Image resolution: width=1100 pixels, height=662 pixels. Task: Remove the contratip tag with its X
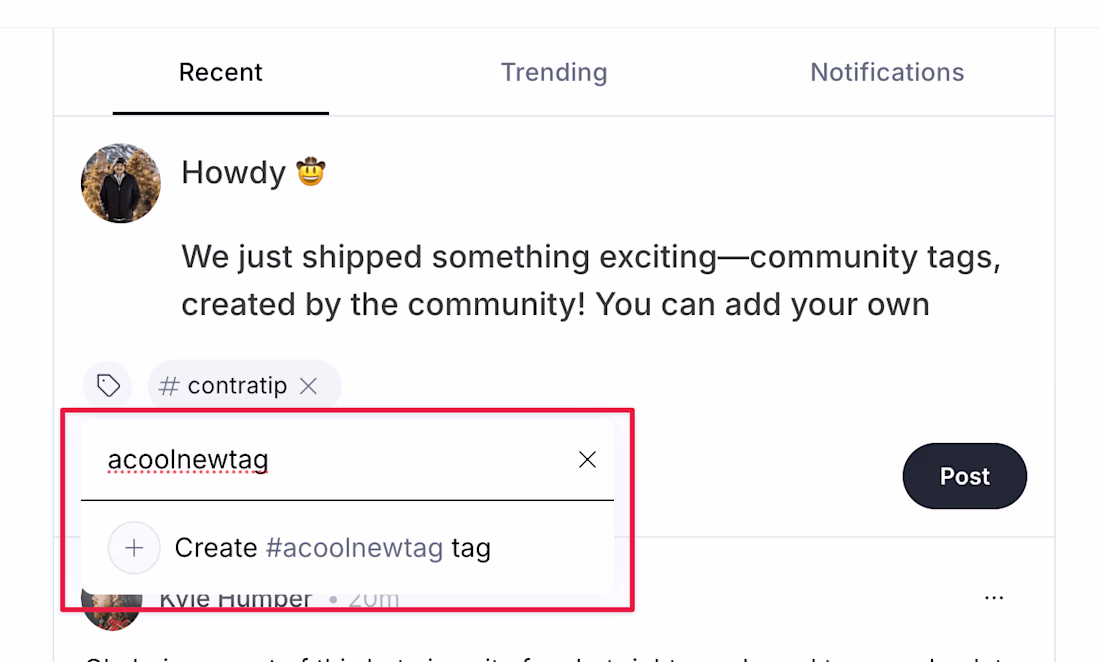pos(309,386)
